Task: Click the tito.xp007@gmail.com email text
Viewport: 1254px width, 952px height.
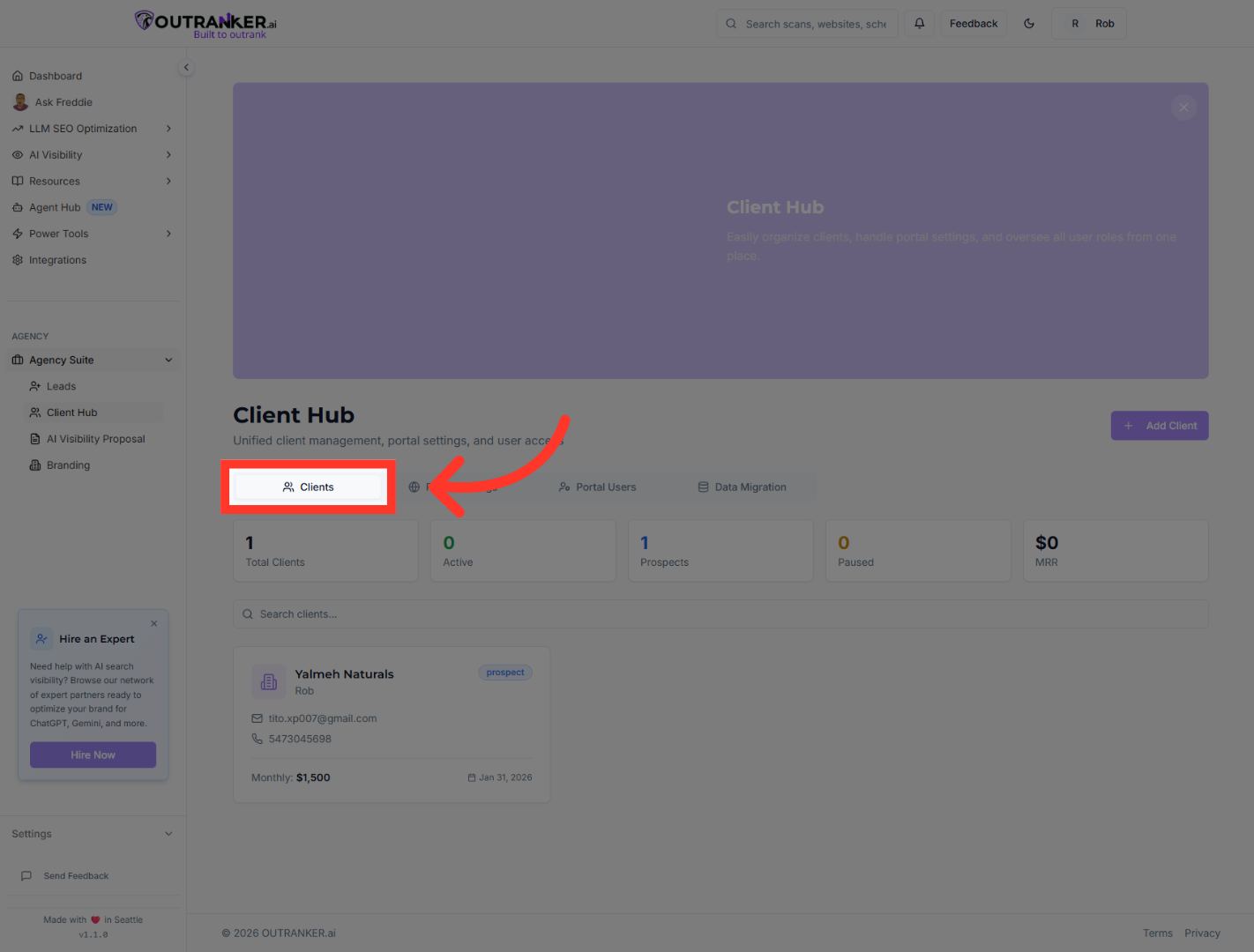Action: [x=323, y=718]
